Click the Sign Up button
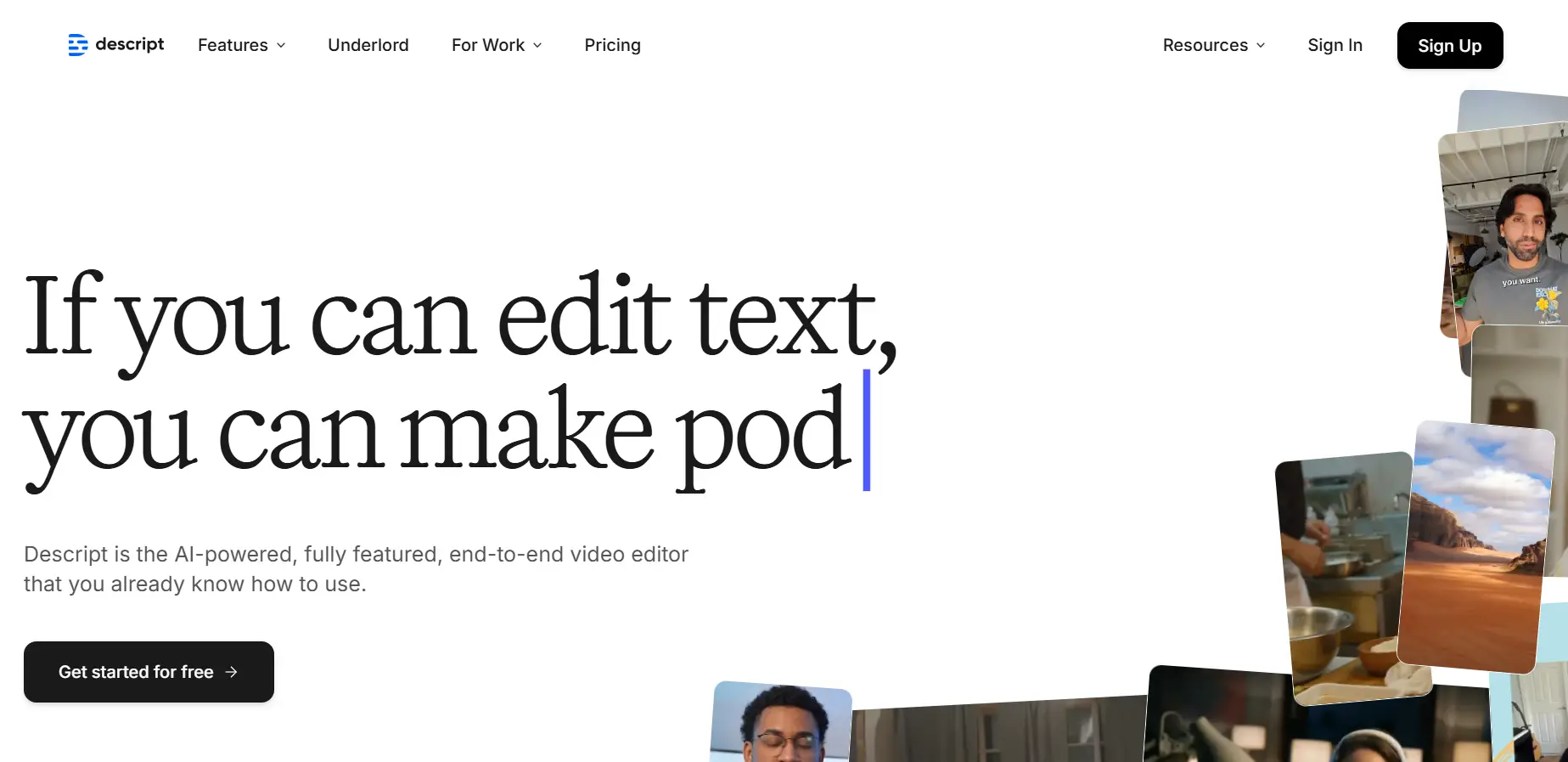1568x762 pixels. (1450, 46)
